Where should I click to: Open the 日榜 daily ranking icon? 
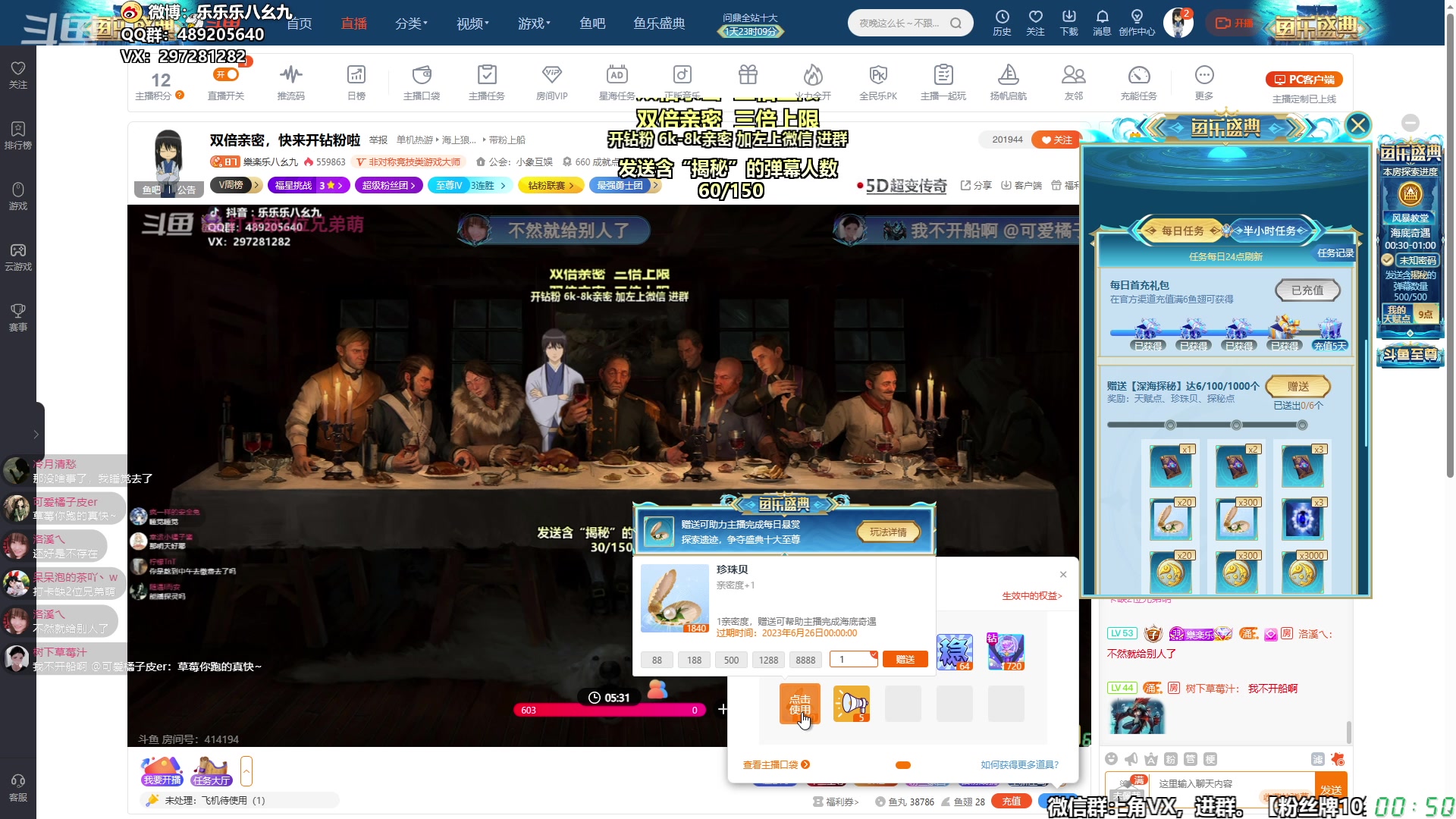click(x=356, y=82)
